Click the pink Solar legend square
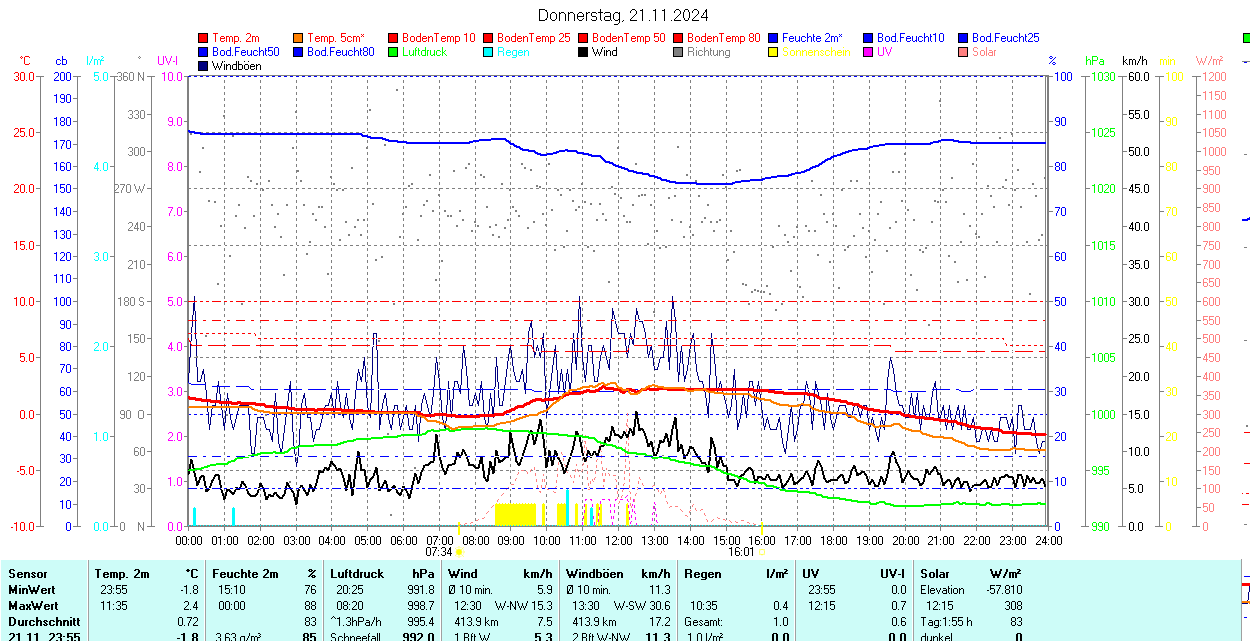This screenshot has height=641, width=1250. 963,52
